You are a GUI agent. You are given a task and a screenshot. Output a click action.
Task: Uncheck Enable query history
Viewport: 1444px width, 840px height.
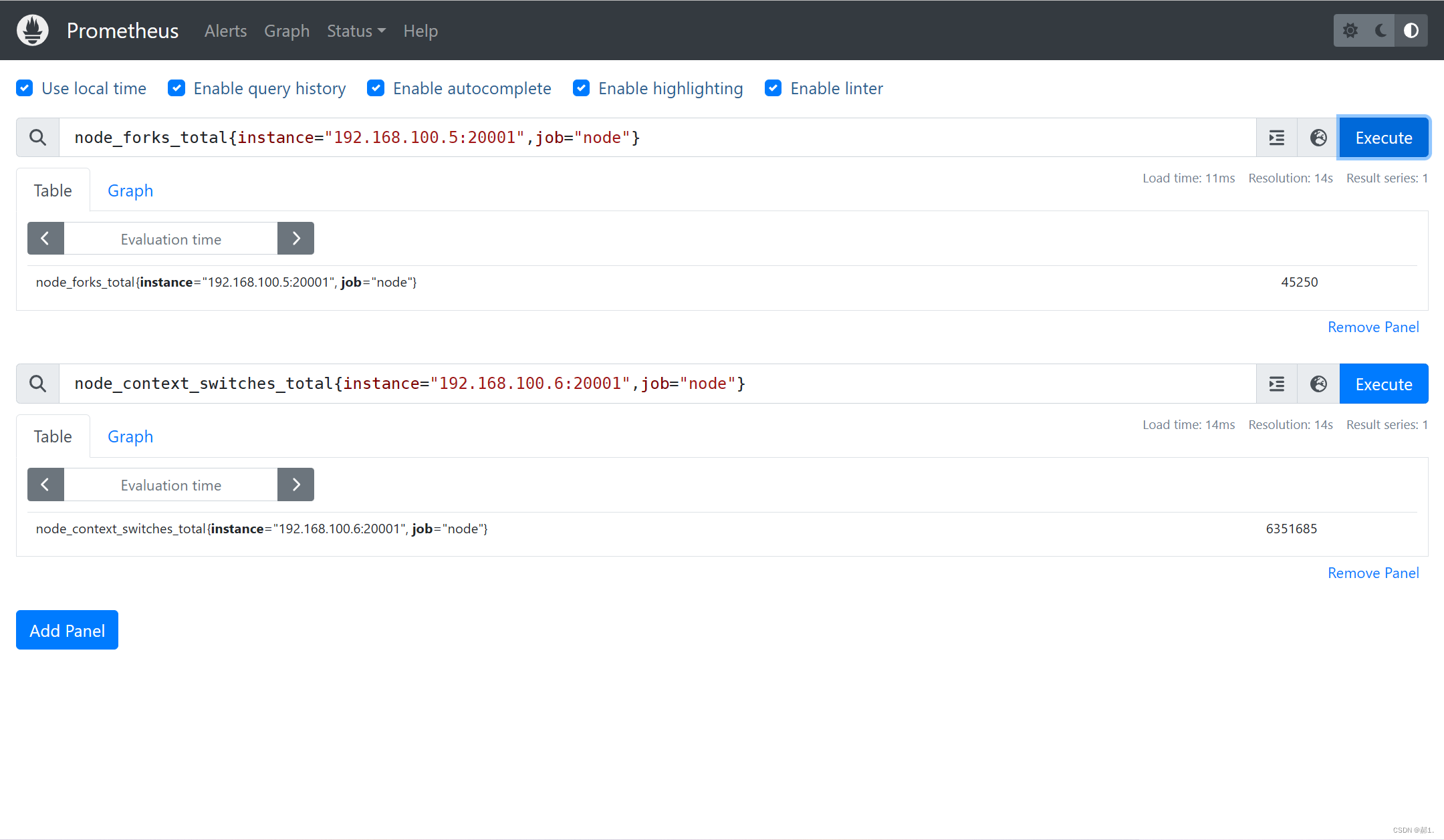tap(176, 88)
